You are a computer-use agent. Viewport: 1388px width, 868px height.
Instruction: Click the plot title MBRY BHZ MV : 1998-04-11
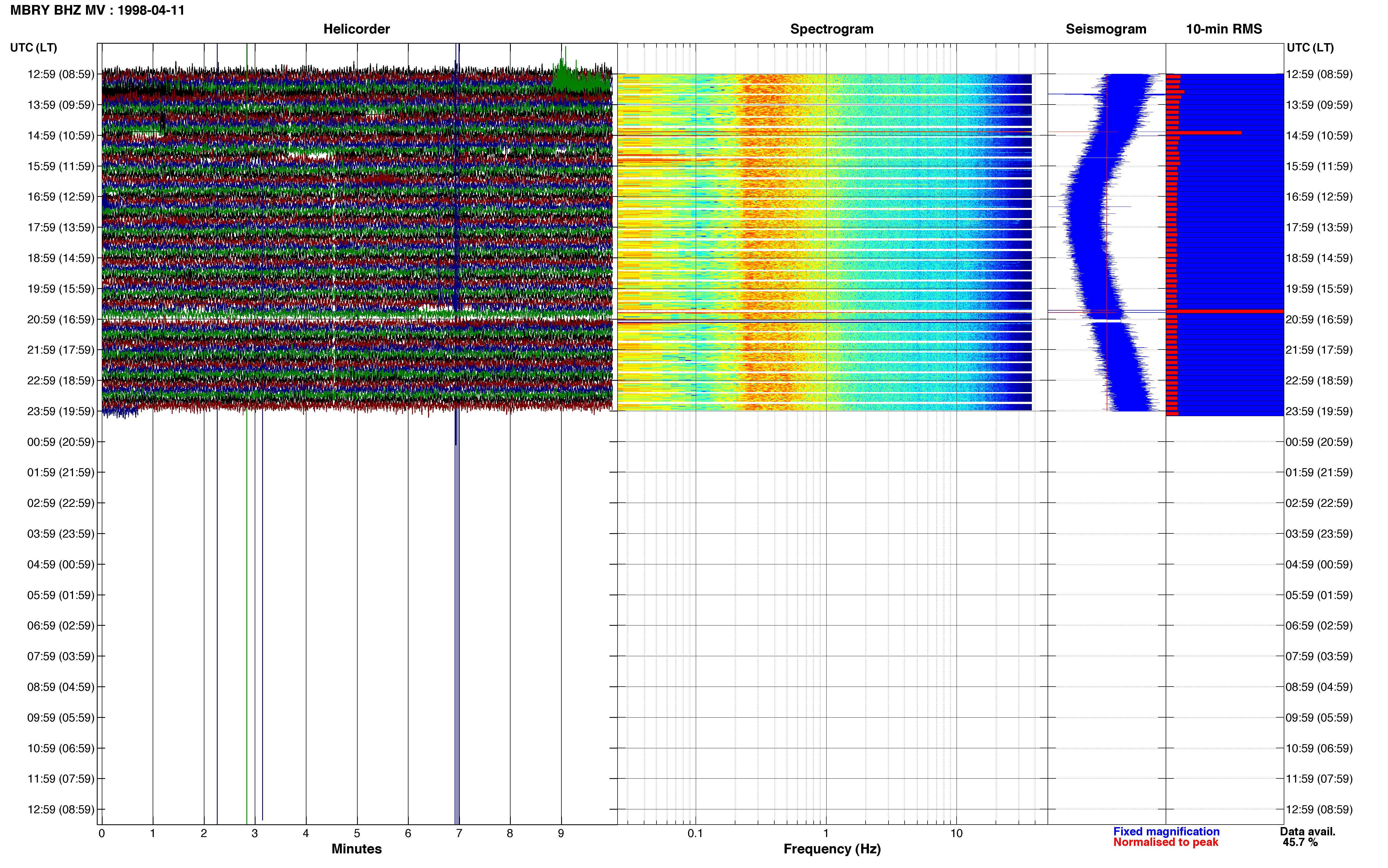(x=97, y=10)
